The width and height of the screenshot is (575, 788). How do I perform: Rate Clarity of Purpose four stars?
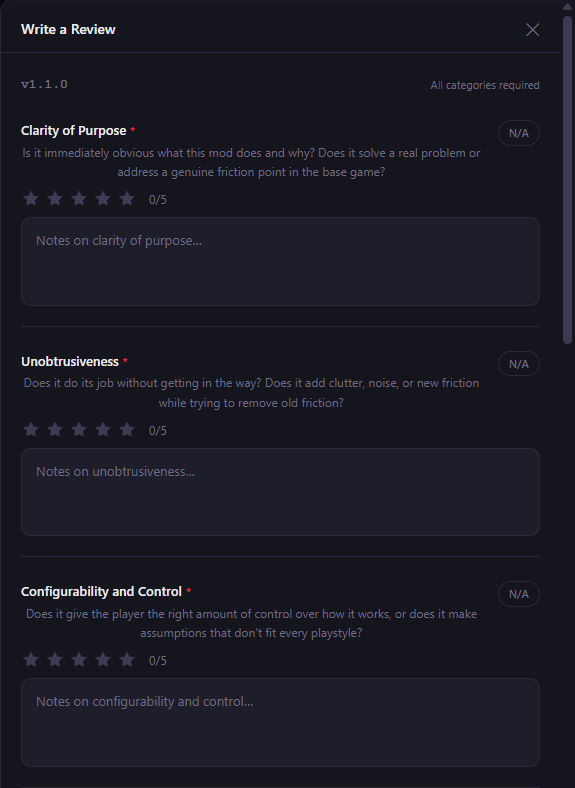click(x=103, y=199)
